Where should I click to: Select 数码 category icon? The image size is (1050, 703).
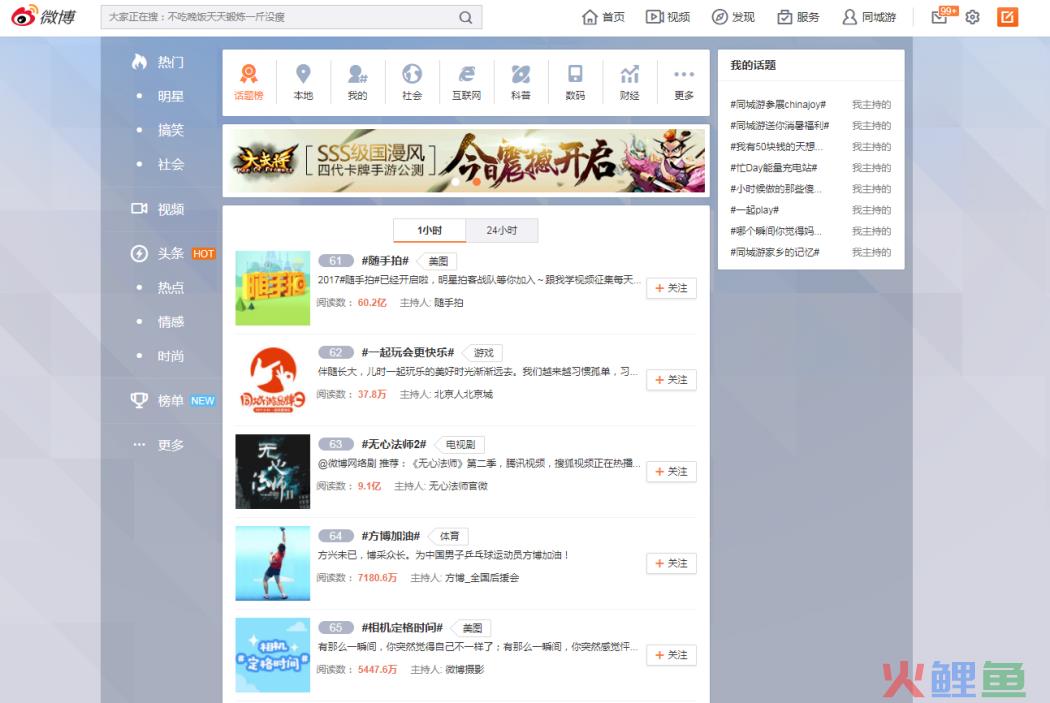pyautogui.click(x=575, y=82)
